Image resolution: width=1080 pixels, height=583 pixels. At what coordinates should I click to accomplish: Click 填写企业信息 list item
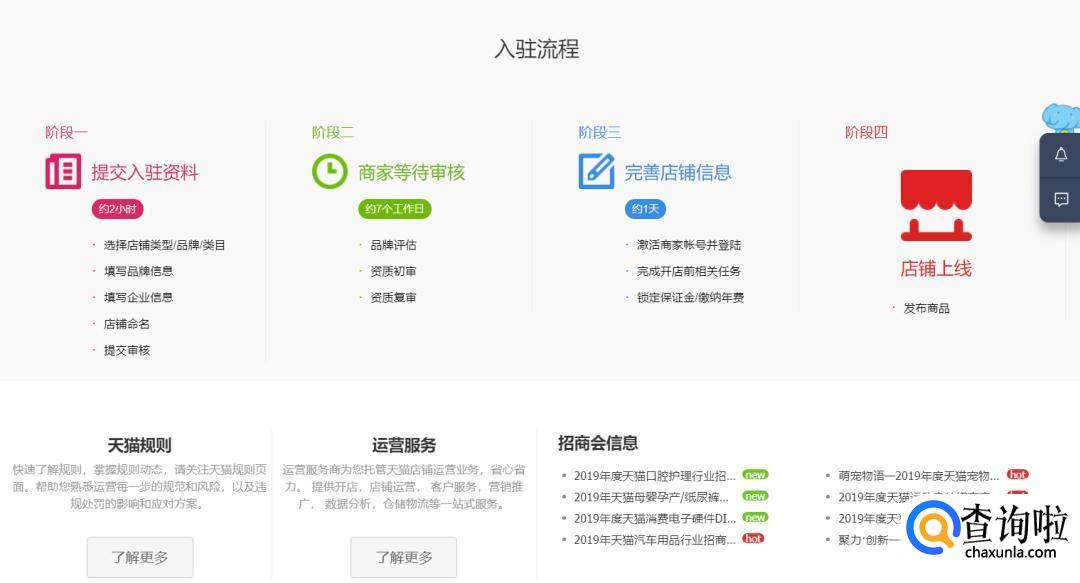tap(138, 298)
